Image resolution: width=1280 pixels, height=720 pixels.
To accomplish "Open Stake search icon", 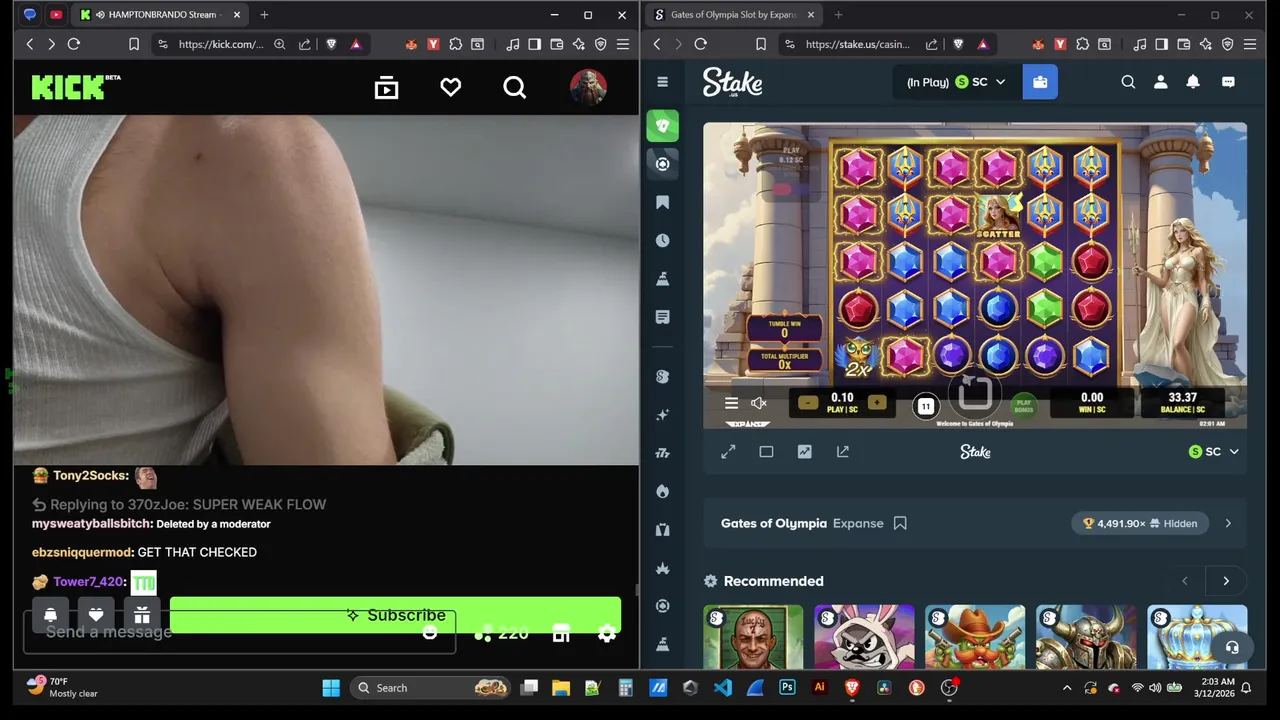I will (1128, 82).
